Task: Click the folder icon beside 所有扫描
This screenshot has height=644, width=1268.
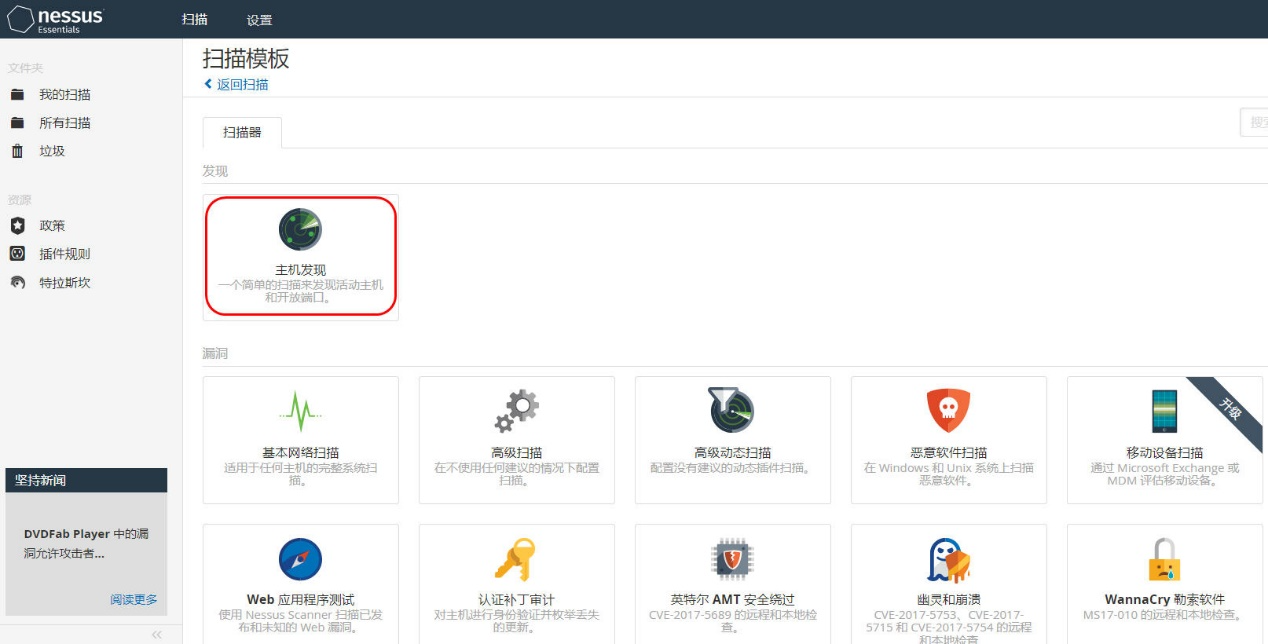Action: [x=17, y=122]
